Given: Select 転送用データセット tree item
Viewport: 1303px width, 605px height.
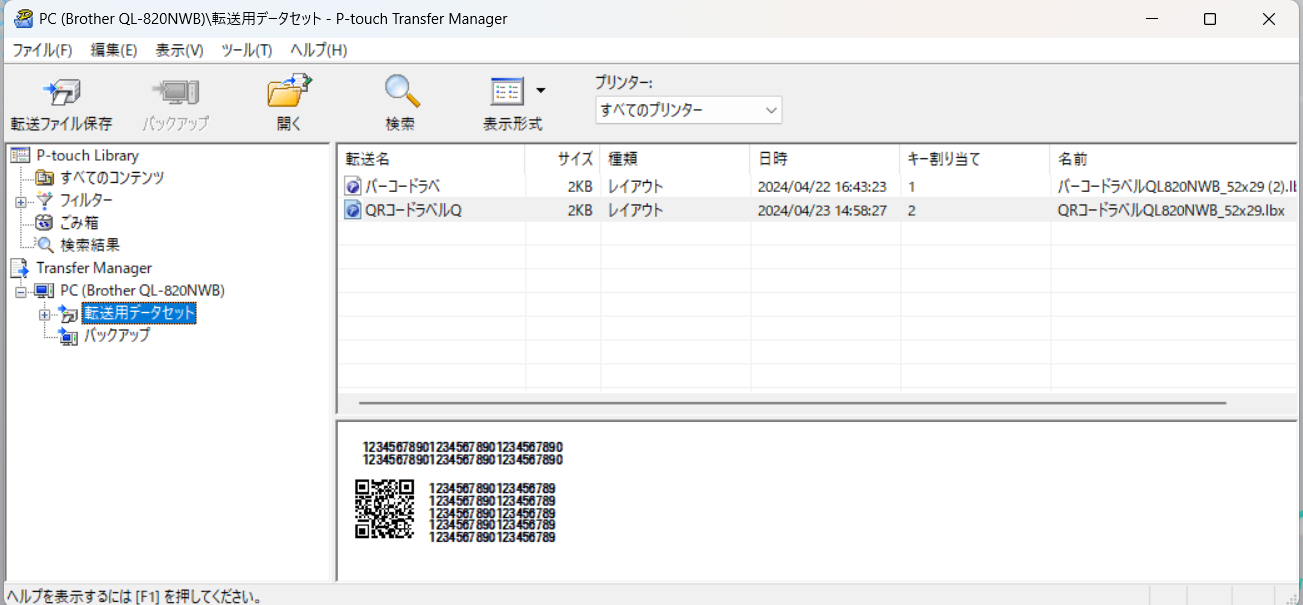Looking at the screenshot, I should pos(139,313).
